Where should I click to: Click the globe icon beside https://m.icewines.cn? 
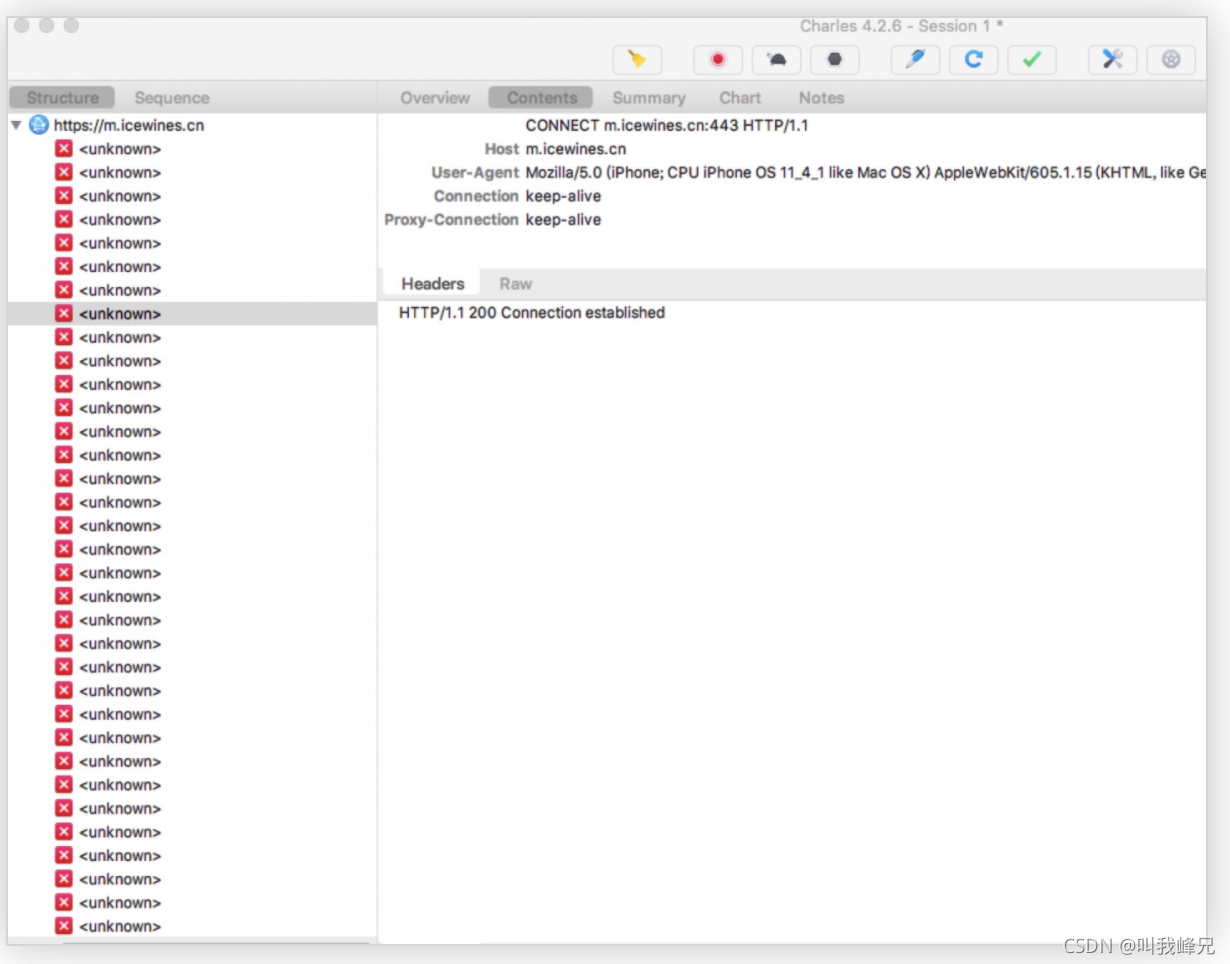pos(39,125)
